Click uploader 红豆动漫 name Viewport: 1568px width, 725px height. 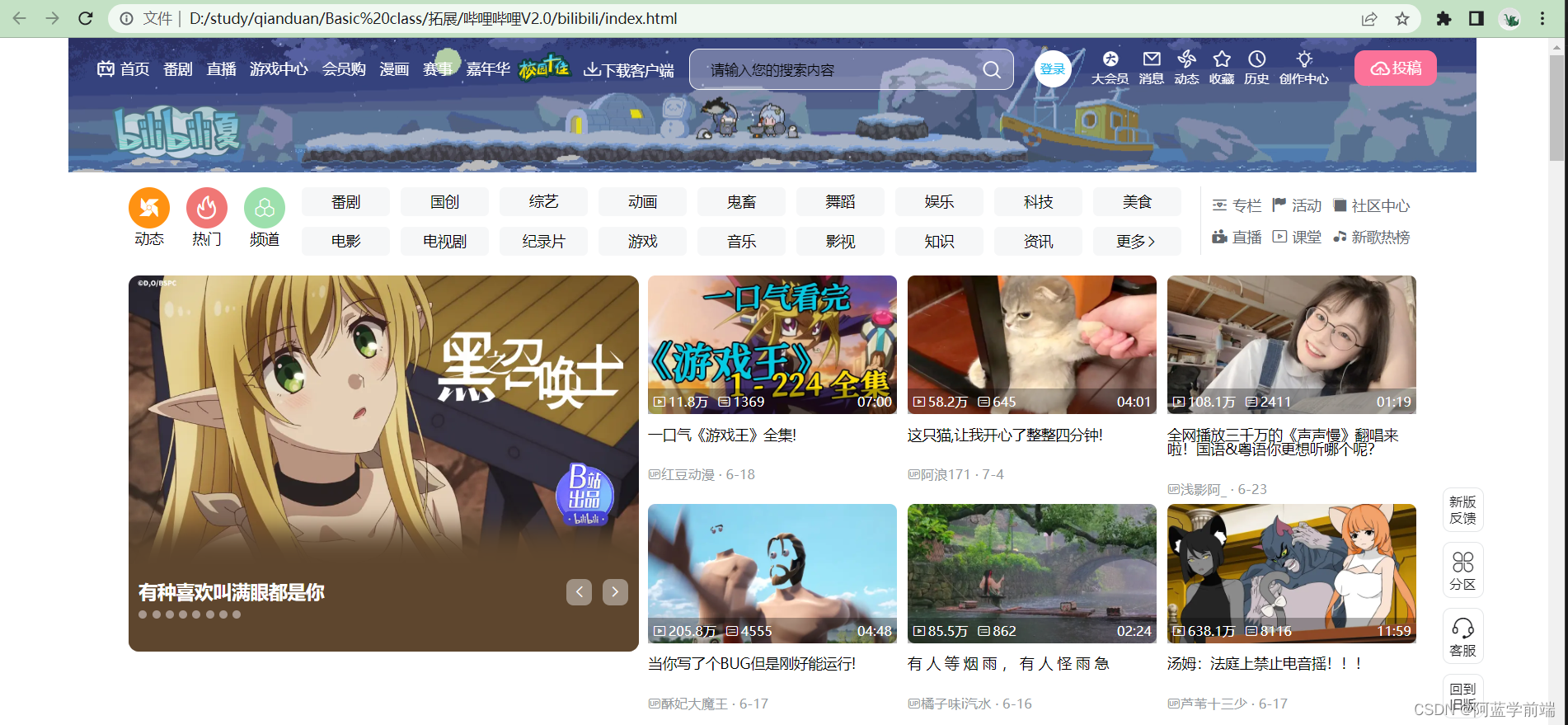coord(688,474)
